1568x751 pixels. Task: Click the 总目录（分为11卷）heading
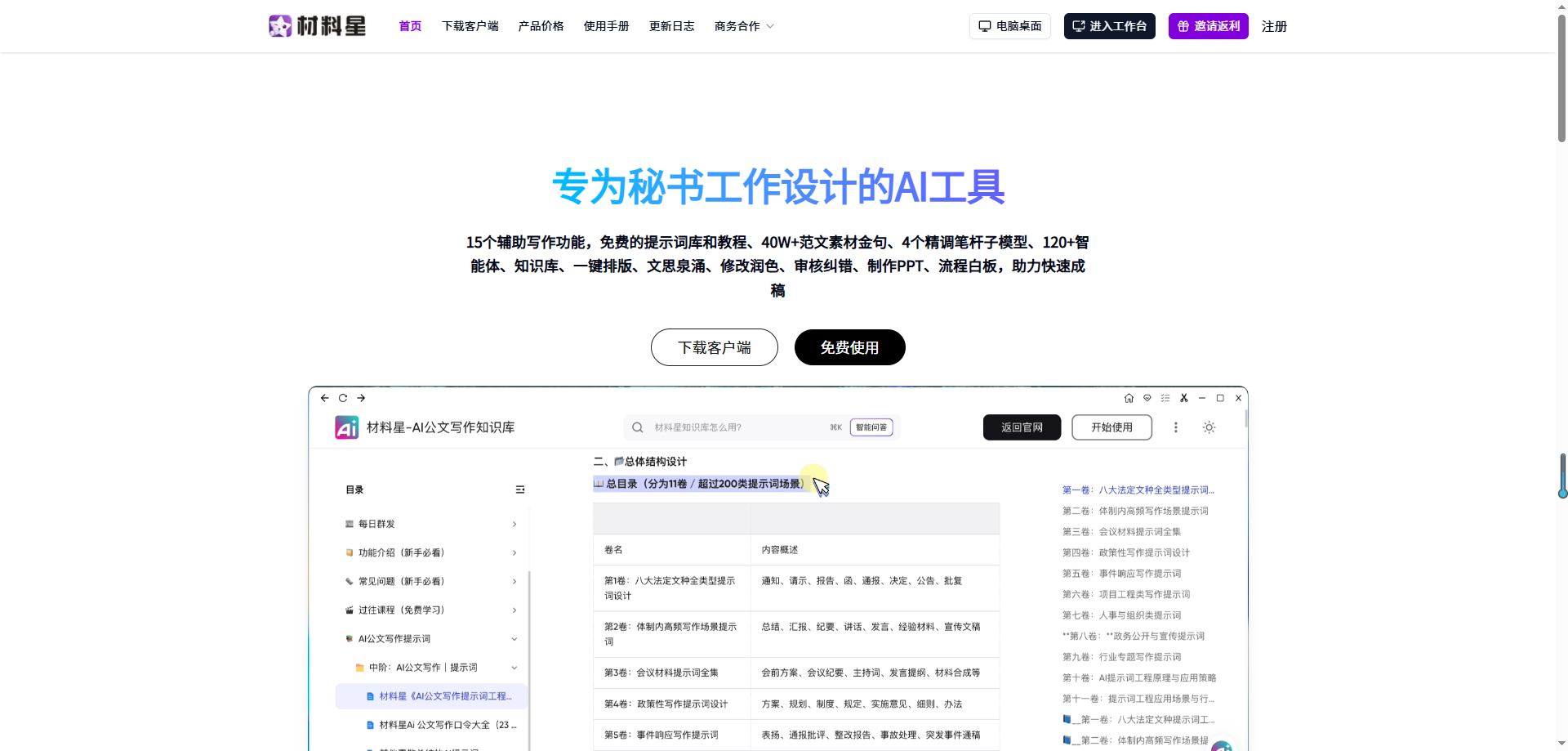tap(699, 484)
